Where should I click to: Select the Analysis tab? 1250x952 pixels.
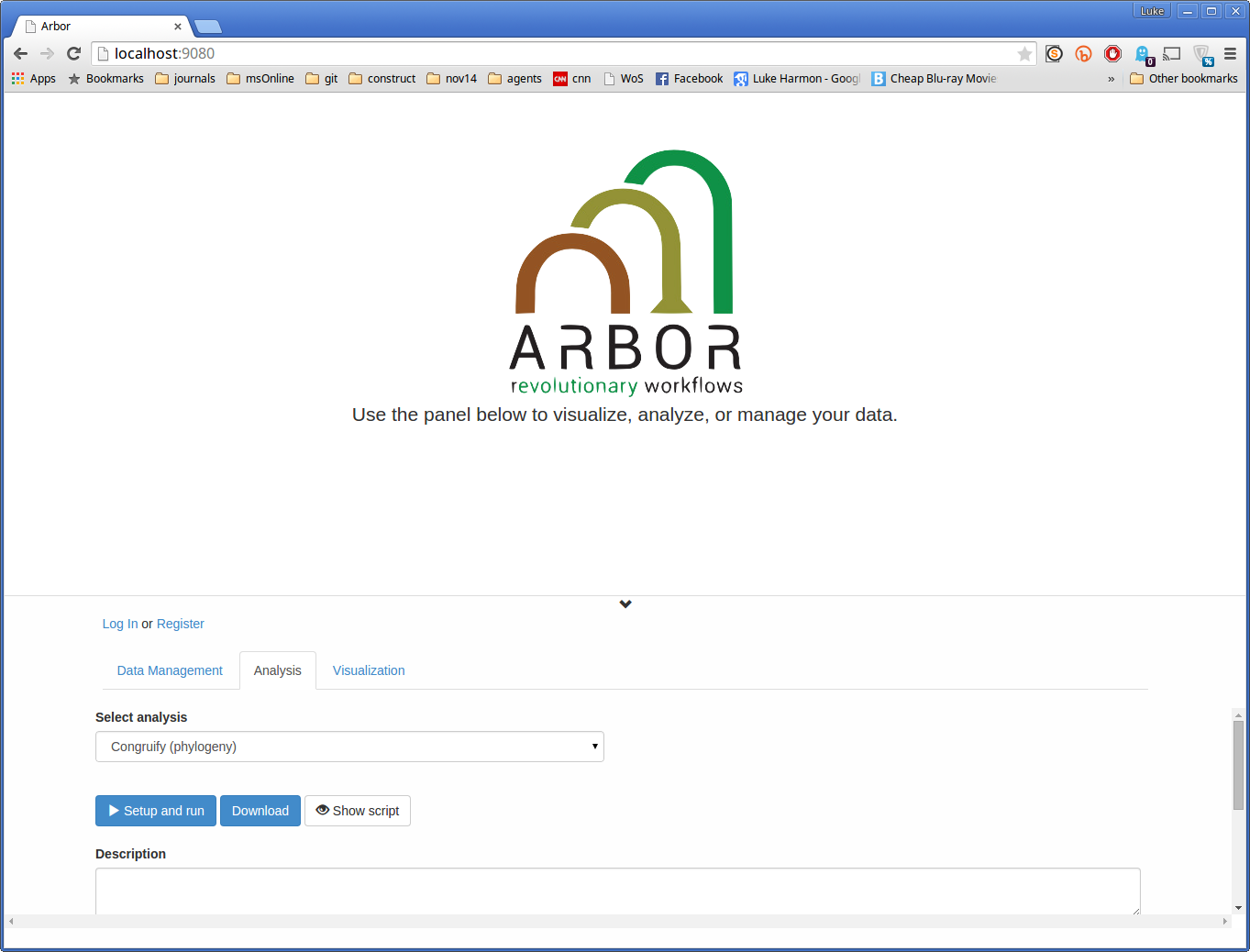pos(278,670)
